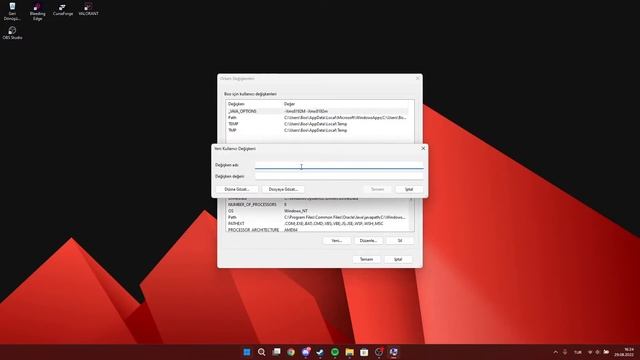
Task: Select the OS system variable row
Action: coord(317,211)
